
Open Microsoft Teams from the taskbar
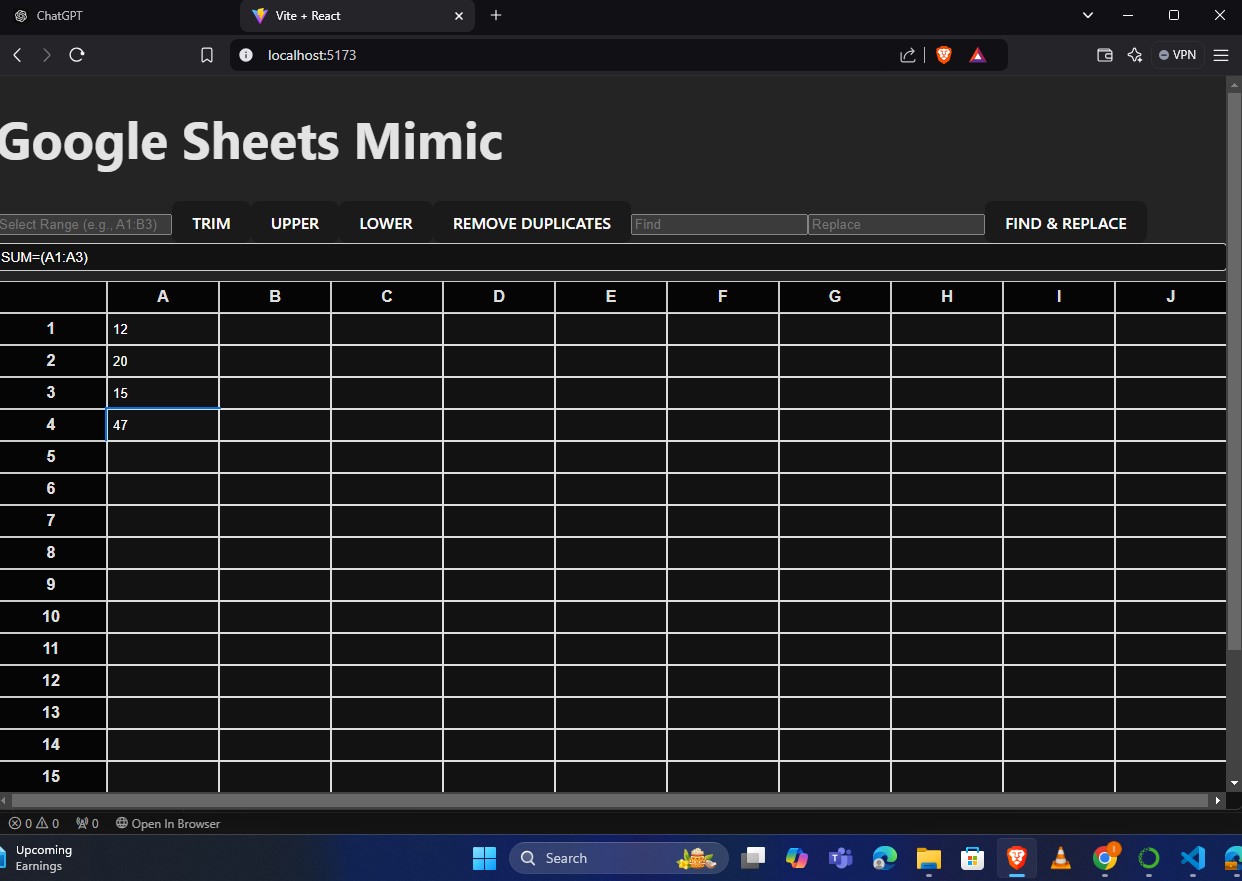pos(840,858)
